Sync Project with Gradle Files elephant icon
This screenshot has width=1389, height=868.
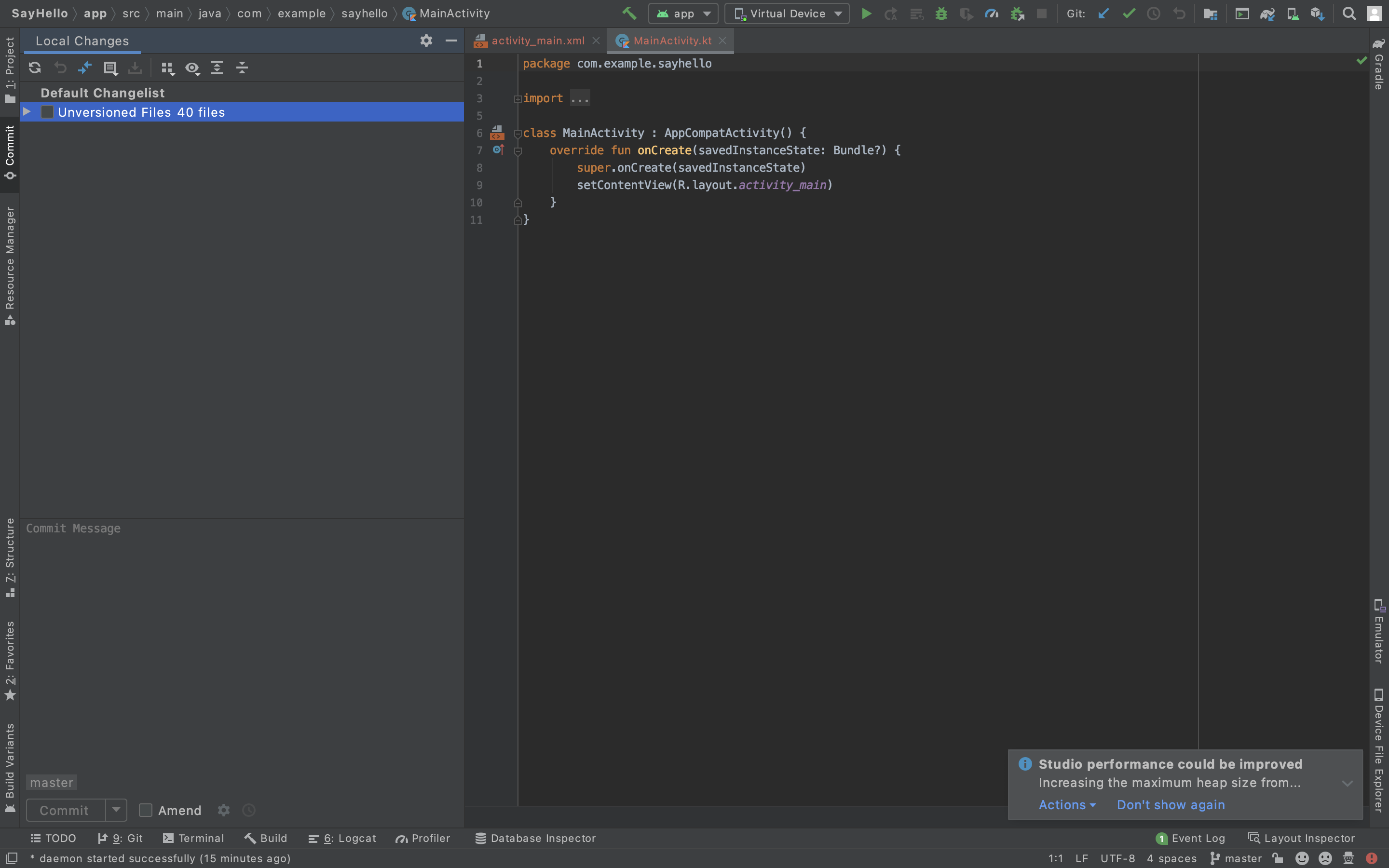click(1267, 14)
